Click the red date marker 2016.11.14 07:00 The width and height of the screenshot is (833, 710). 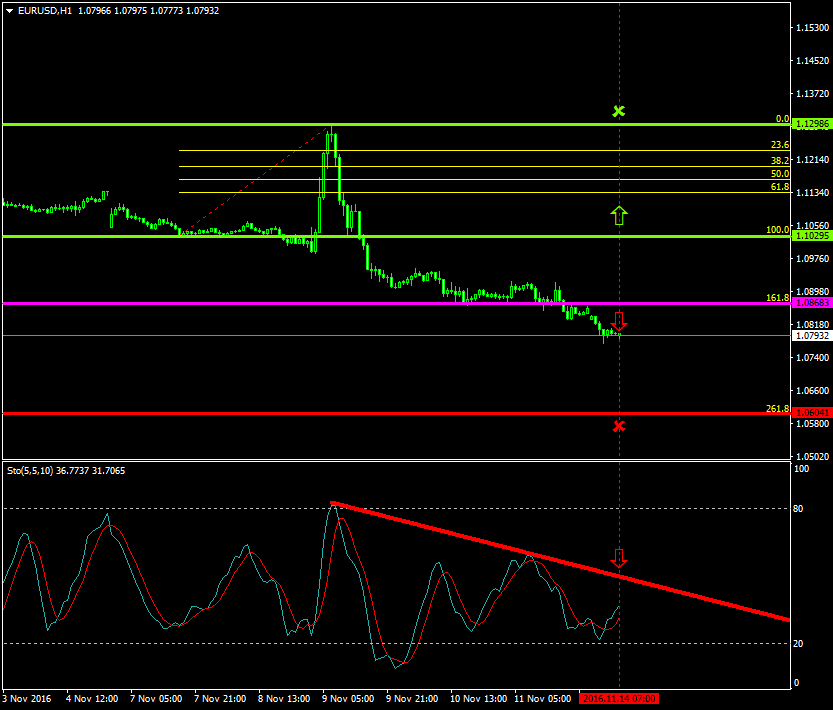pyautogui.click(x=619, y=698)
